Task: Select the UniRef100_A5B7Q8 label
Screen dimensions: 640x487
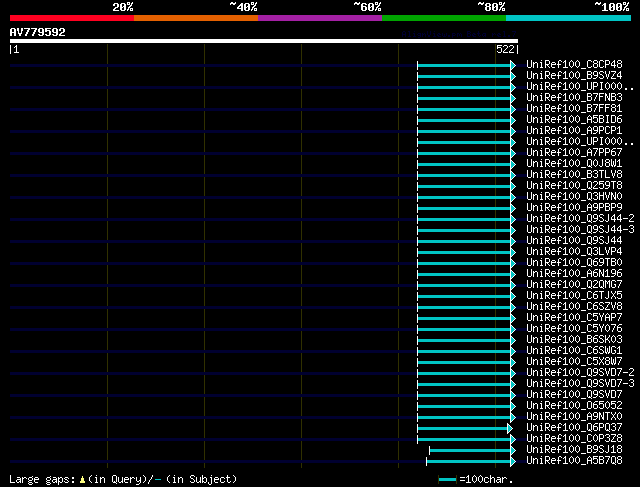Action: (574, 461)
